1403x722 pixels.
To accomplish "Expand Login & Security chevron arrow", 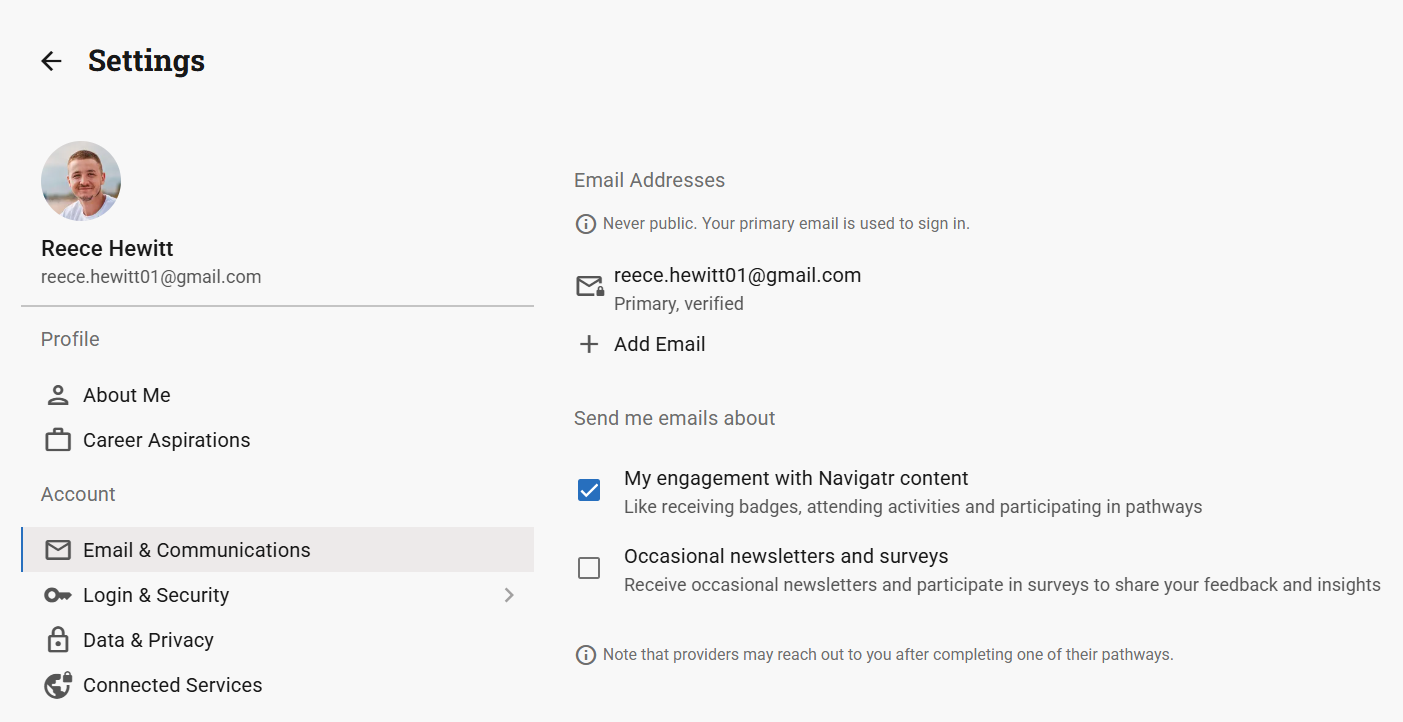I will 509,595.
